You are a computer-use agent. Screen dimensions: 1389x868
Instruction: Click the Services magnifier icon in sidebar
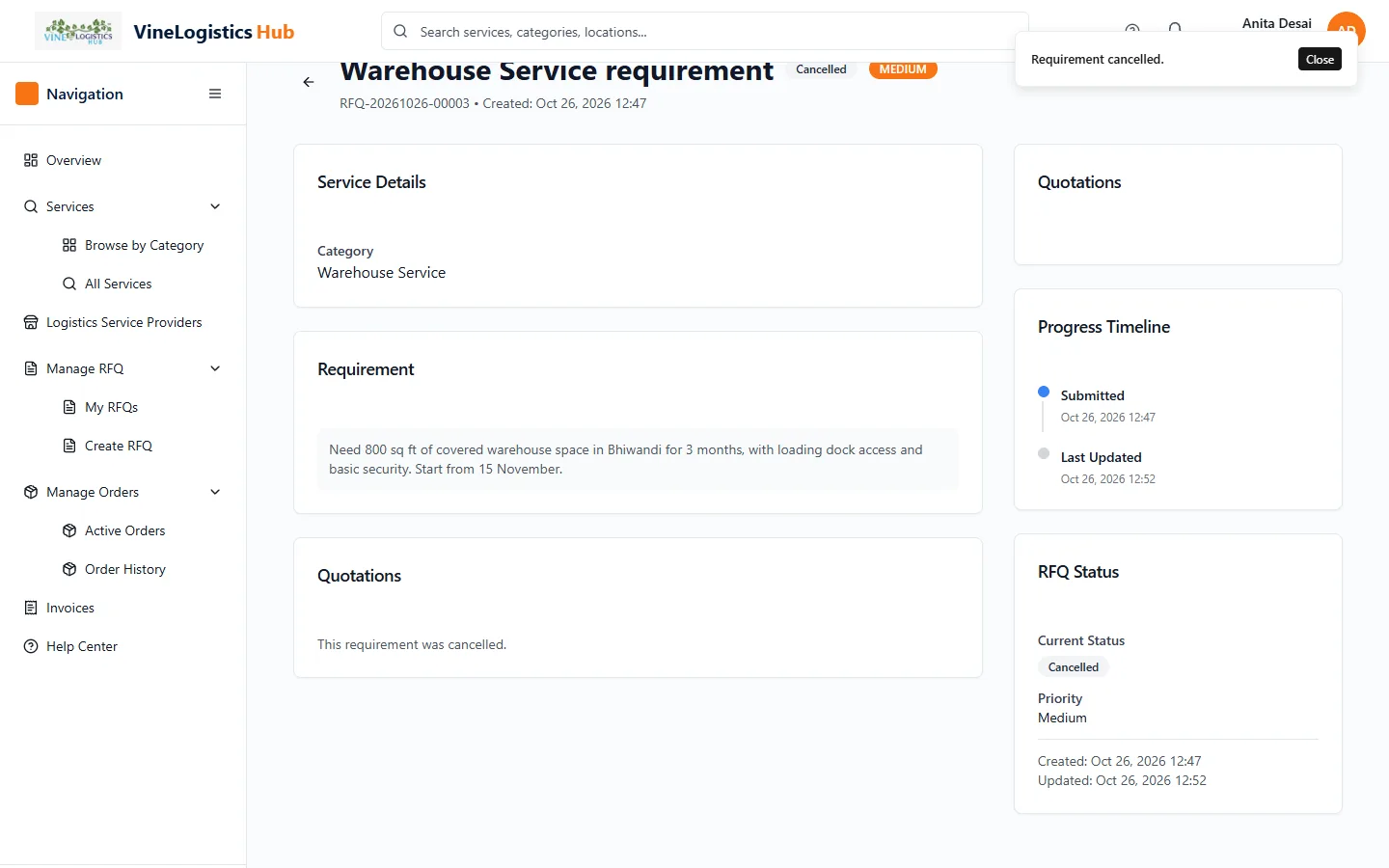click(x=31, y=206)
